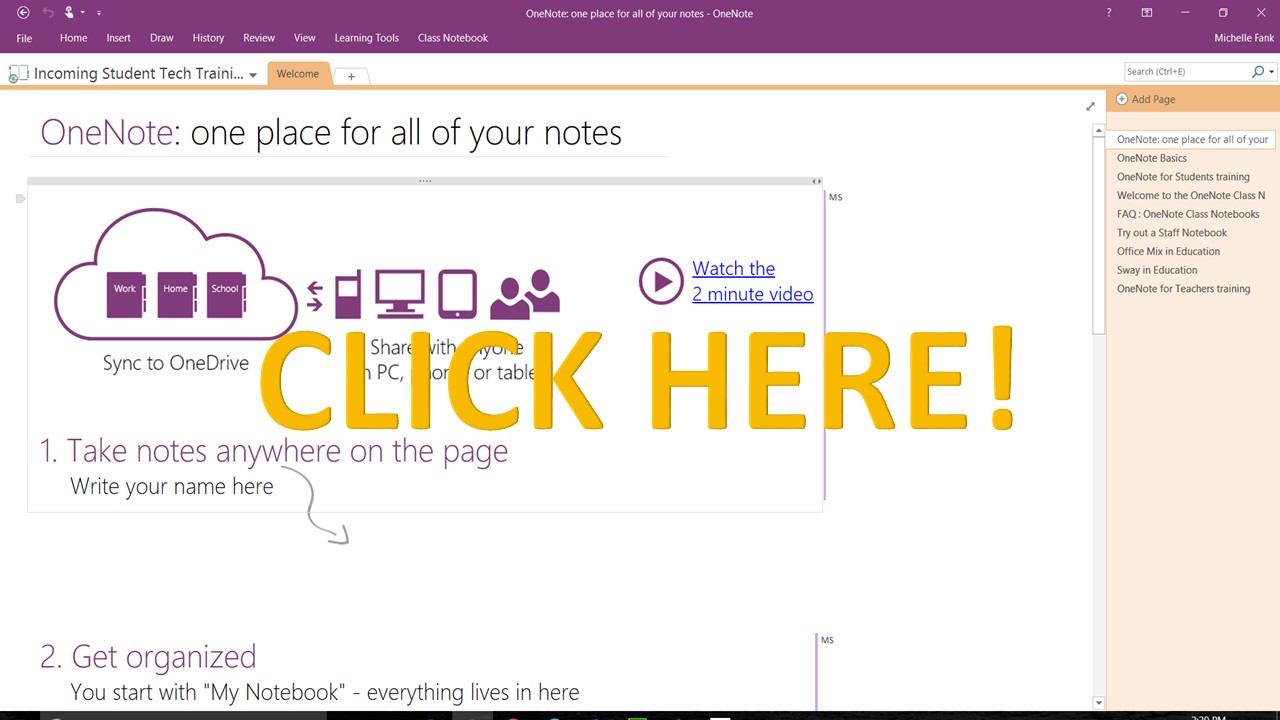This screenshot has height=720, width=1280.
Task: Open the Class Notebook tab
Action: pos(453,38)
